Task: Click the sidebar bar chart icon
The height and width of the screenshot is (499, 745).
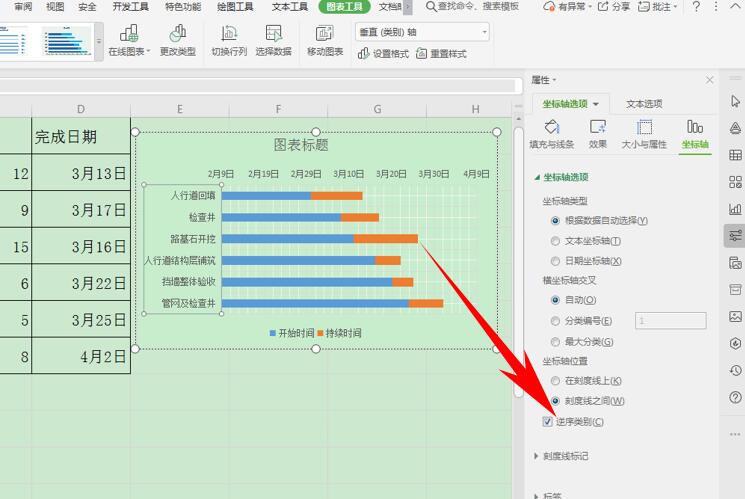Action: point(735,209)
